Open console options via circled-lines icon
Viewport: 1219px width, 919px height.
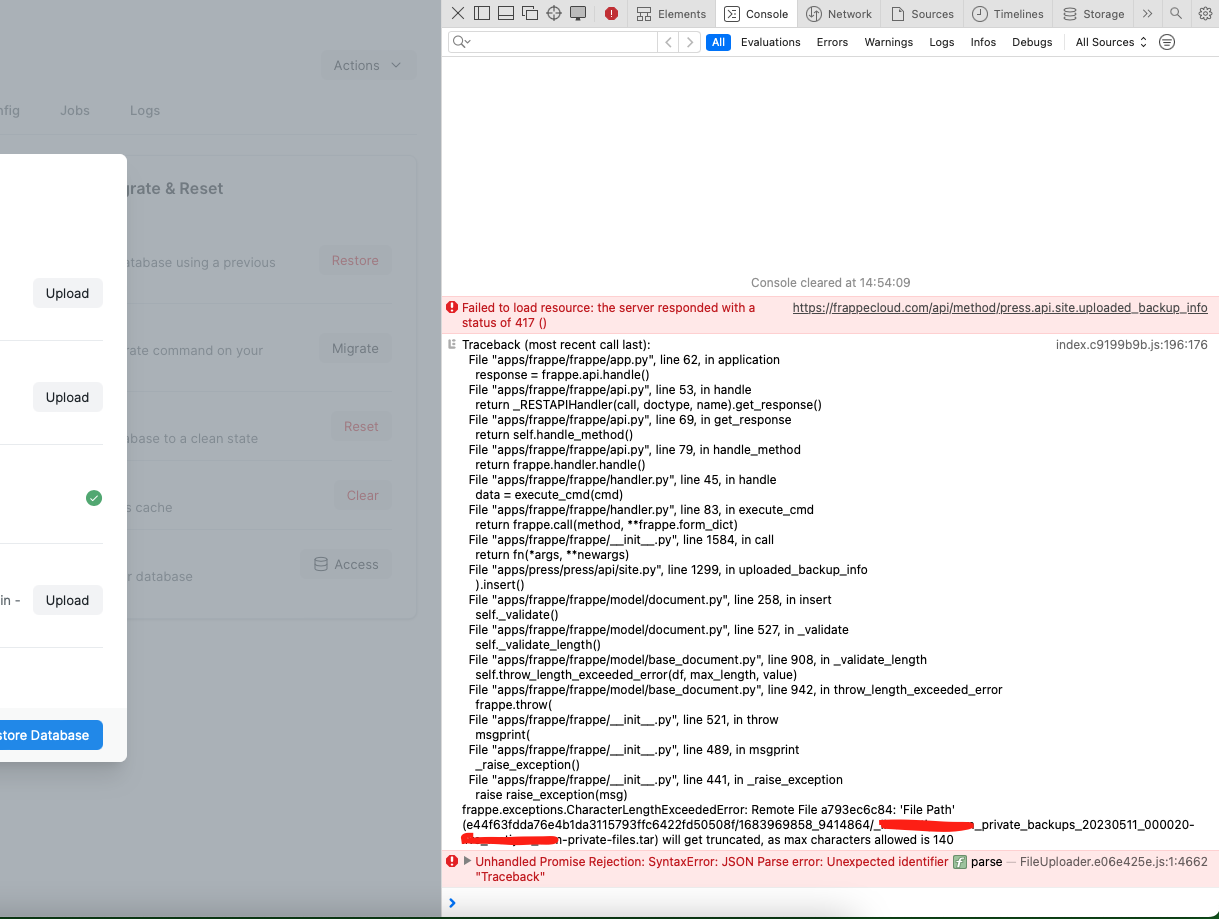click(x=1167, y=42)
